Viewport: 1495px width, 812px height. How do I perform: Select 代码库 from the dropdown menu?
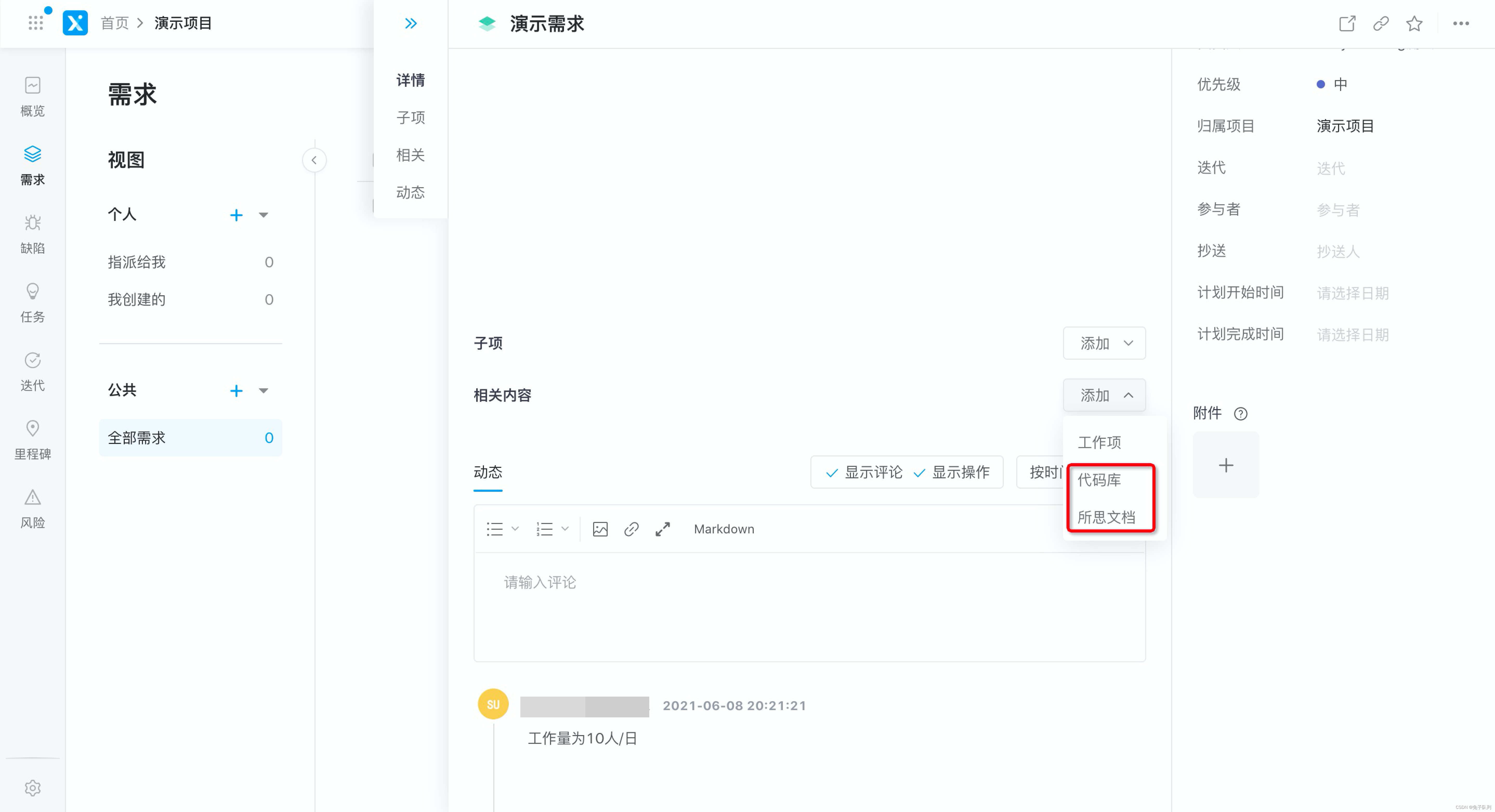[x=1099, y=480]
